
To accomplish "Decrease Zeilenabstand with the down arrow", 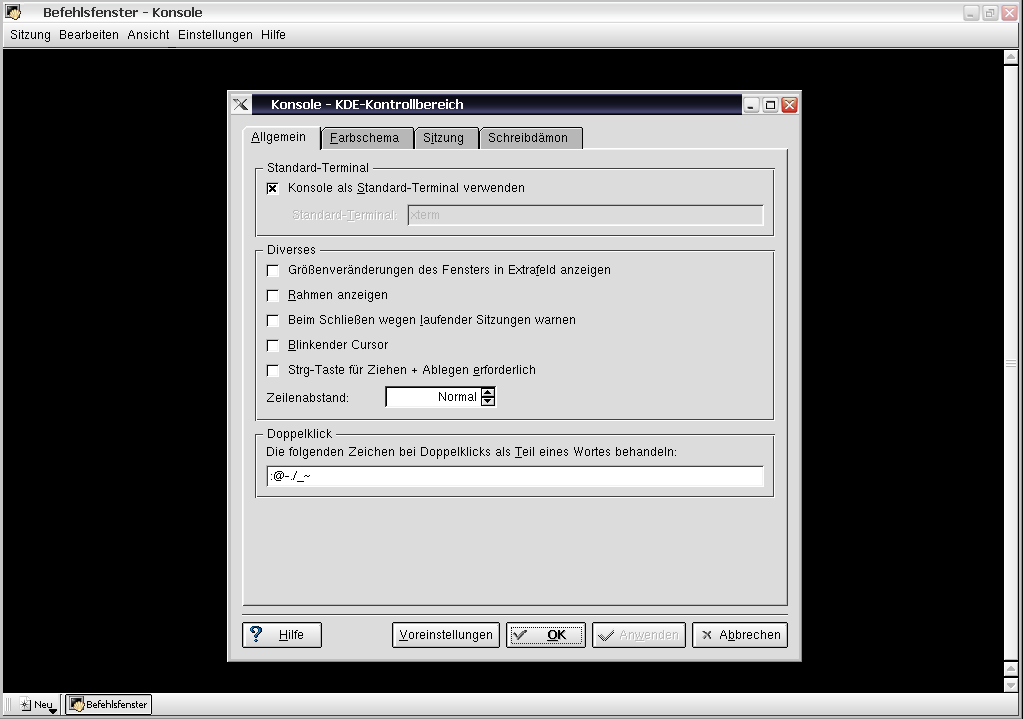I will (488, 401).
